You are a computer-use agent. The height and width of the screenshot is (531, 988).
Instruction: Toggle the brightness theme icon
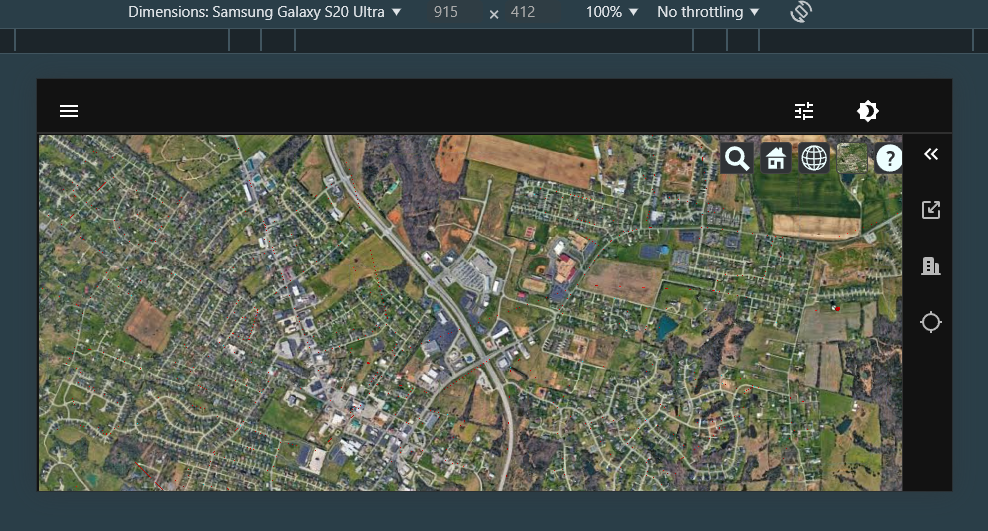tap(868, 111)
